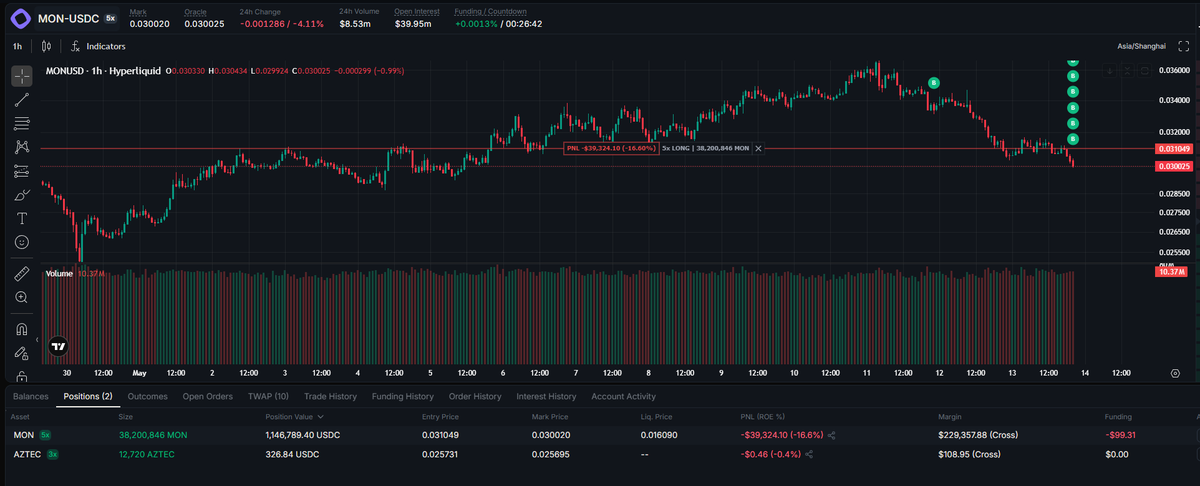The width and height of the screenshot is (1200, 486).
Task: Click the 5x LONG position label on chart
Action: pyautogui.click(x=705, y=148)
